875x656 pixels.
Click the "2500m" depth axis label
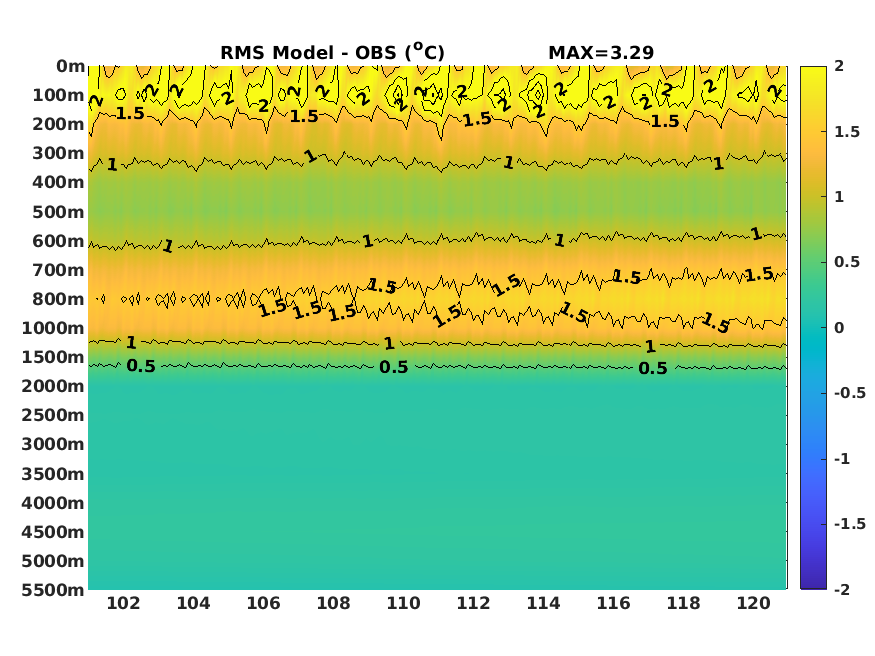(53, 415)
